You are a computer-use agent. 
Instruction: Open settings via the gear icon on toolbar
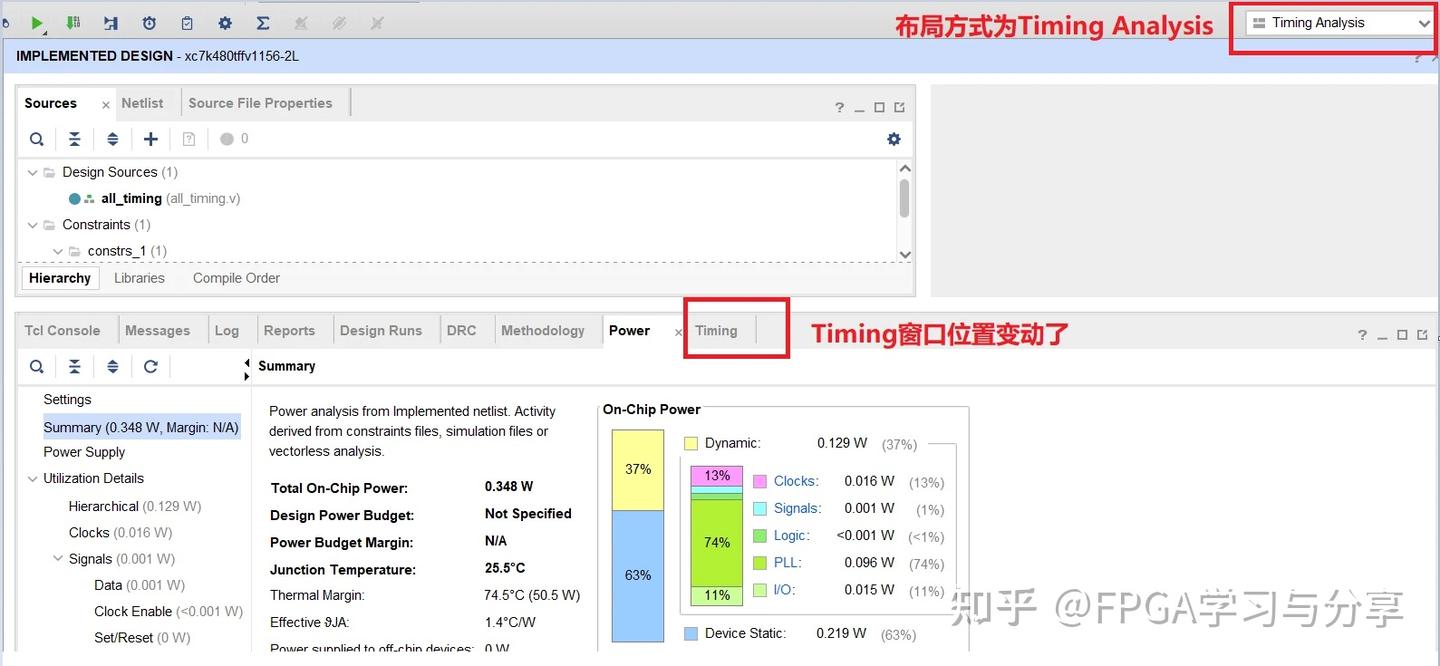(225, 22)
